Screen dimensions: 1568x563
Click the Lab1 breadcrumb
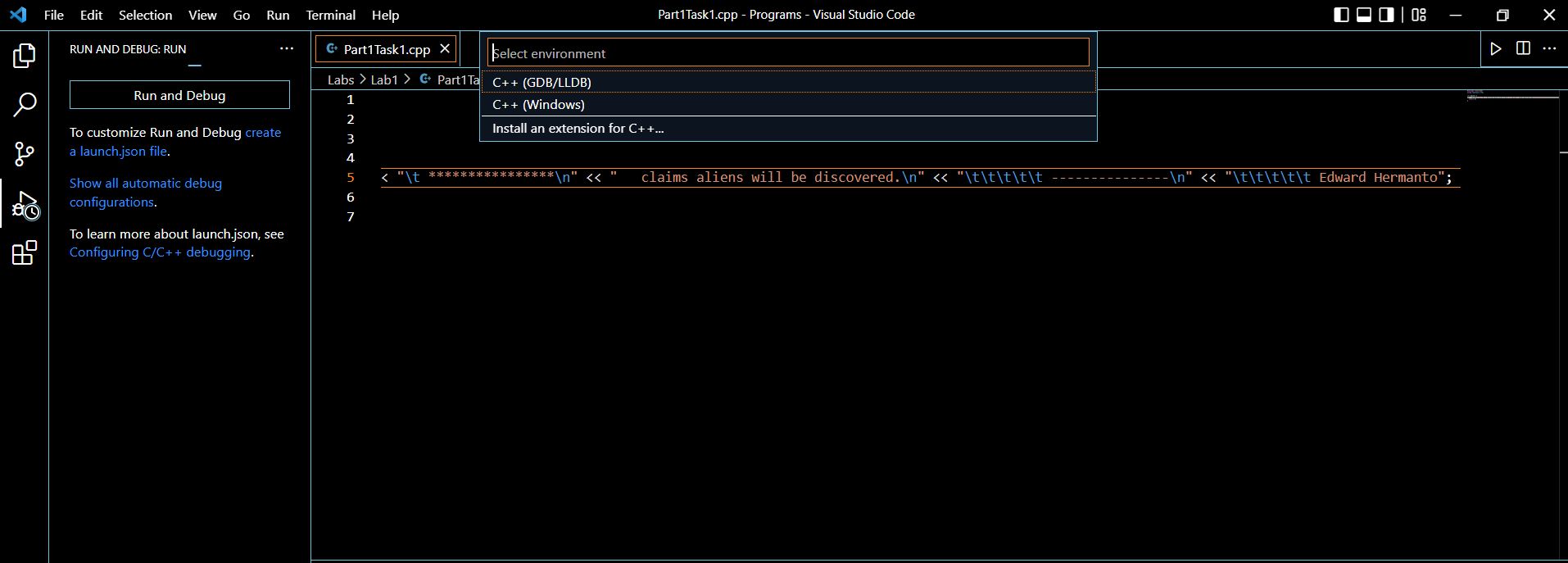[384, 79]
